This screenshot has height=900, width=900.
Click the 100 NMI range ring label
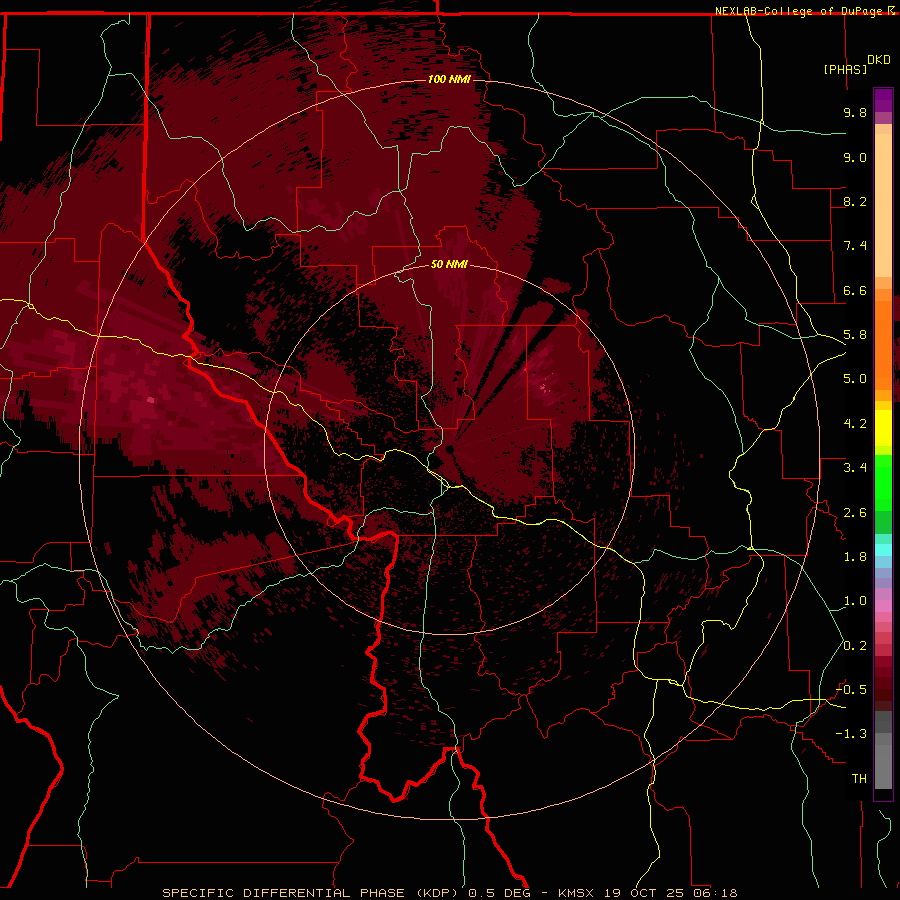(x=449, y=79)
